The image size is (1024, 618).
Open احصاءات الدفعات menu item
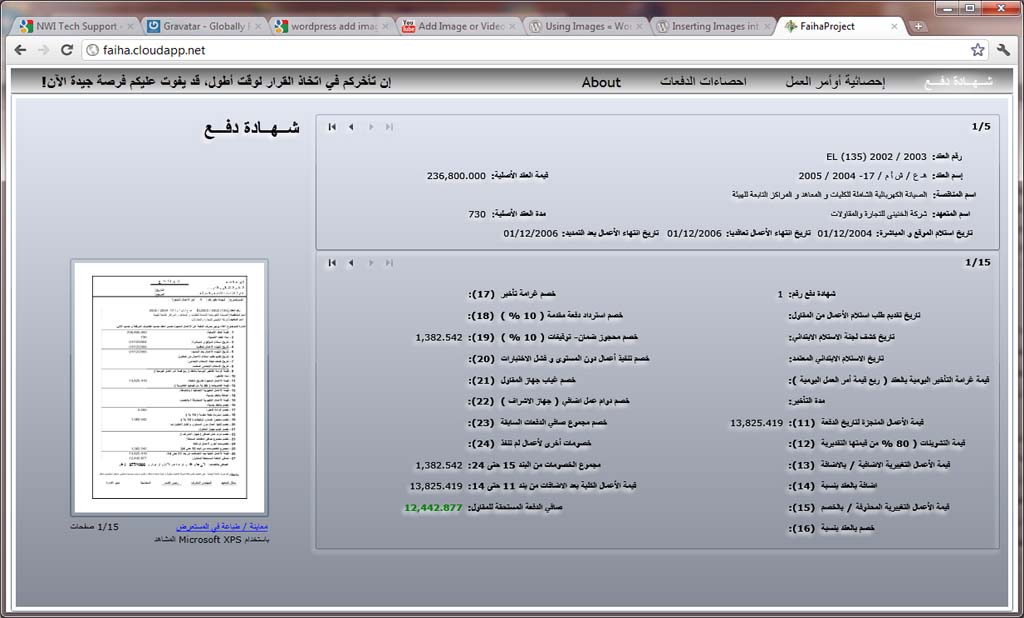point(703,81)
